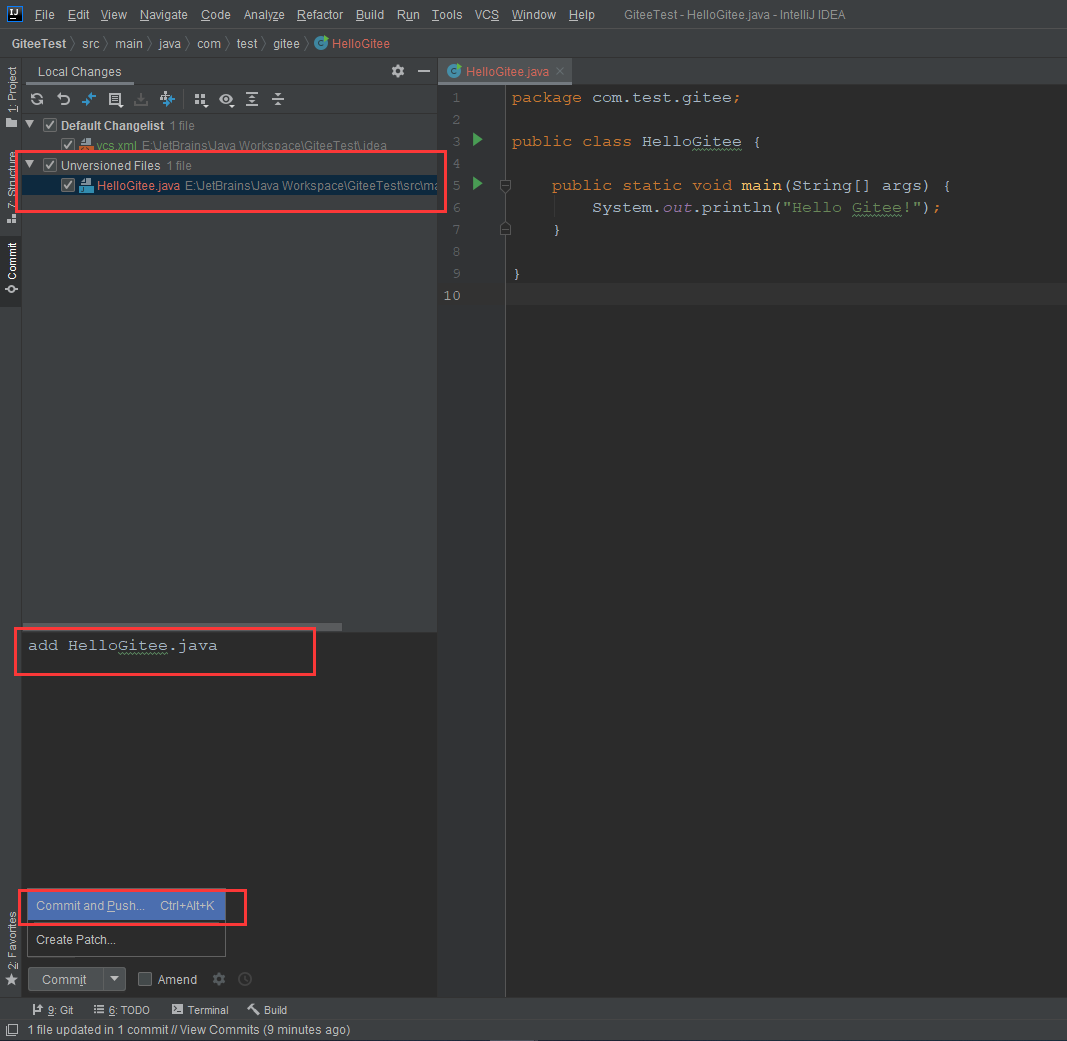Click the Rollback icon in changes toolbar
The image size is (1067, 1041).
(x=63, y=99)
